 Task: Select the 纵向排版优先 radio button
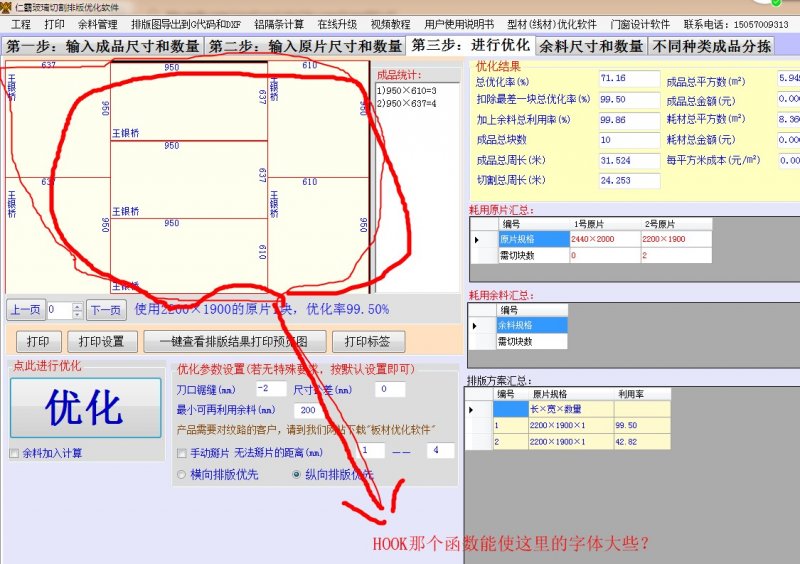coord(296,475)
